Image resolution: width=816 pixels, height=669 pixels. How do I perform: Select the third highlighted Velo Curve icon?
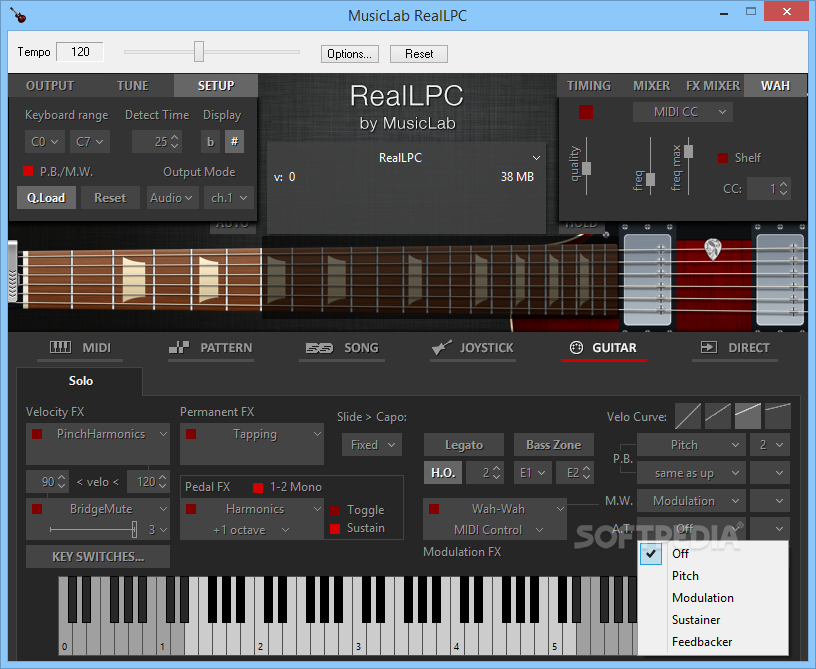(748, 416)
